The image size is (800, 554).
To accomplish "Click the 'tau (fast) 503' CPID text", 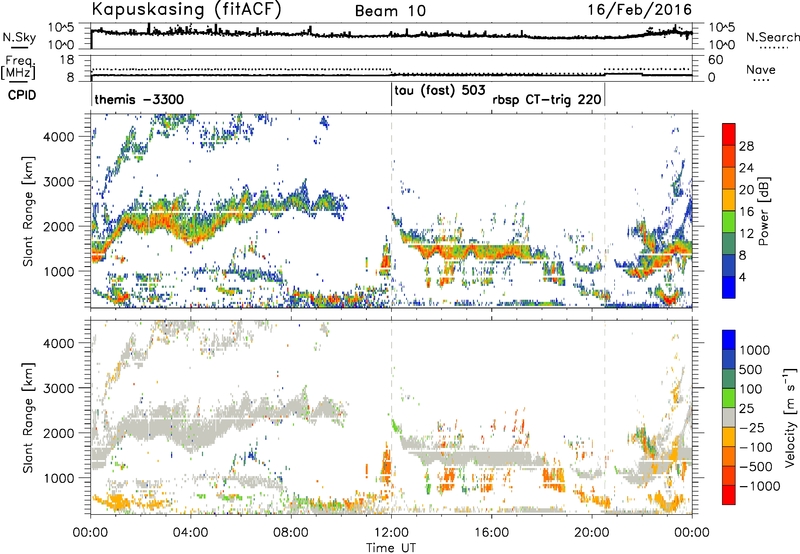I will (439, 91).
